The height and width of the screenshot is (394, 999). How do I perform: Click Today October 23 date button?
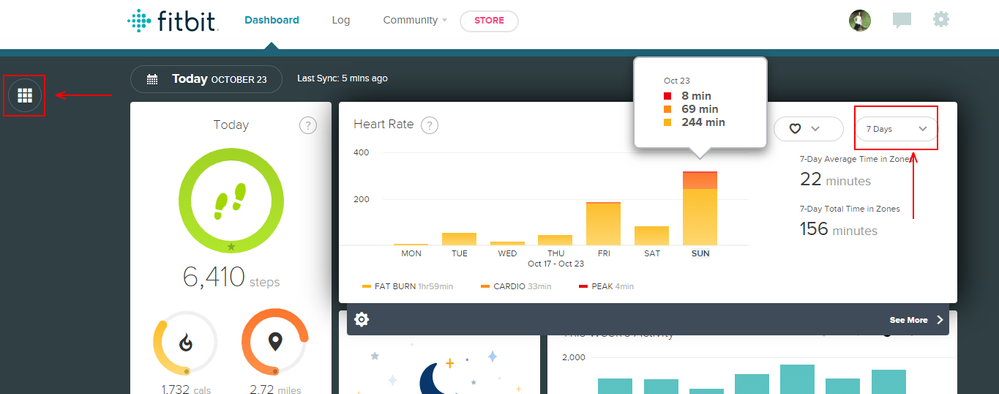tap(206, 79)
